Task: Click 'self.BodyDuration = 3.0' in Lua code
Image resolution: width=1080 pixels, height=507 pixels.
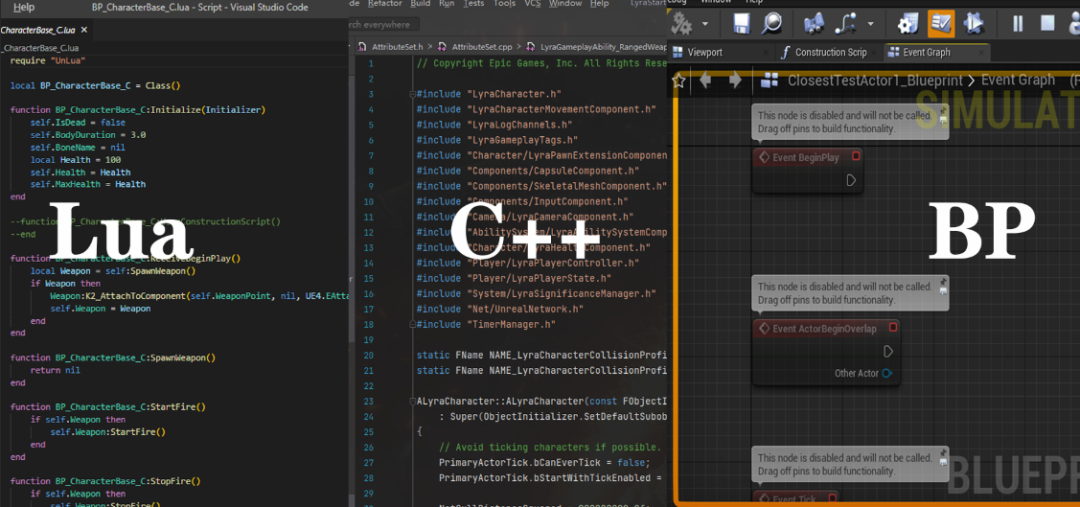Action: pos(88,135)
